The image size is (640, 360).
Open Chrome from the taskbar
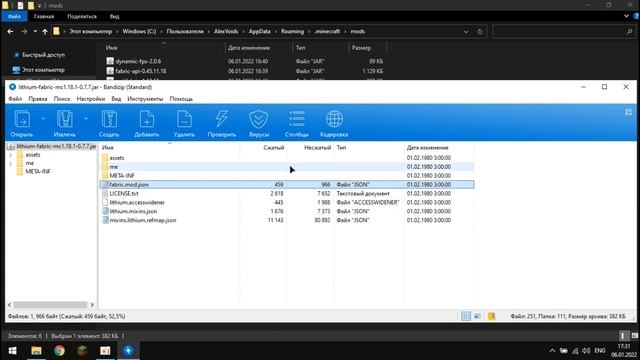[59, 351]
